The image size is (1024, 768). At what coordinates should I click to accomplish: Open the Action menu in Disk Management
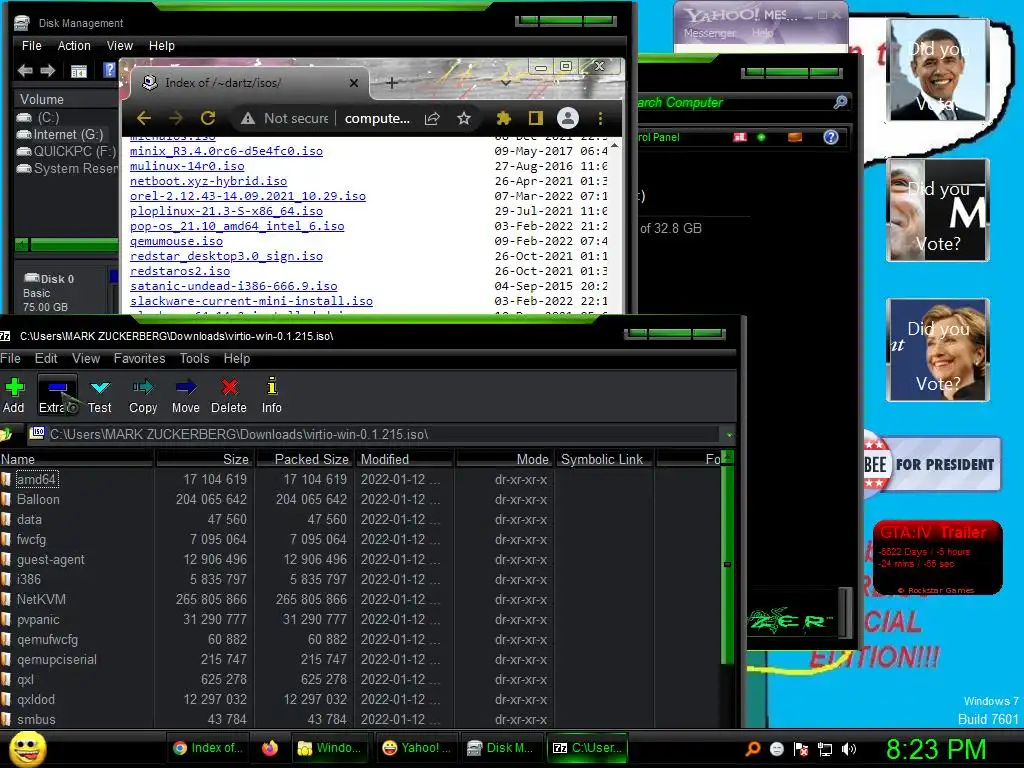[74, 46]
